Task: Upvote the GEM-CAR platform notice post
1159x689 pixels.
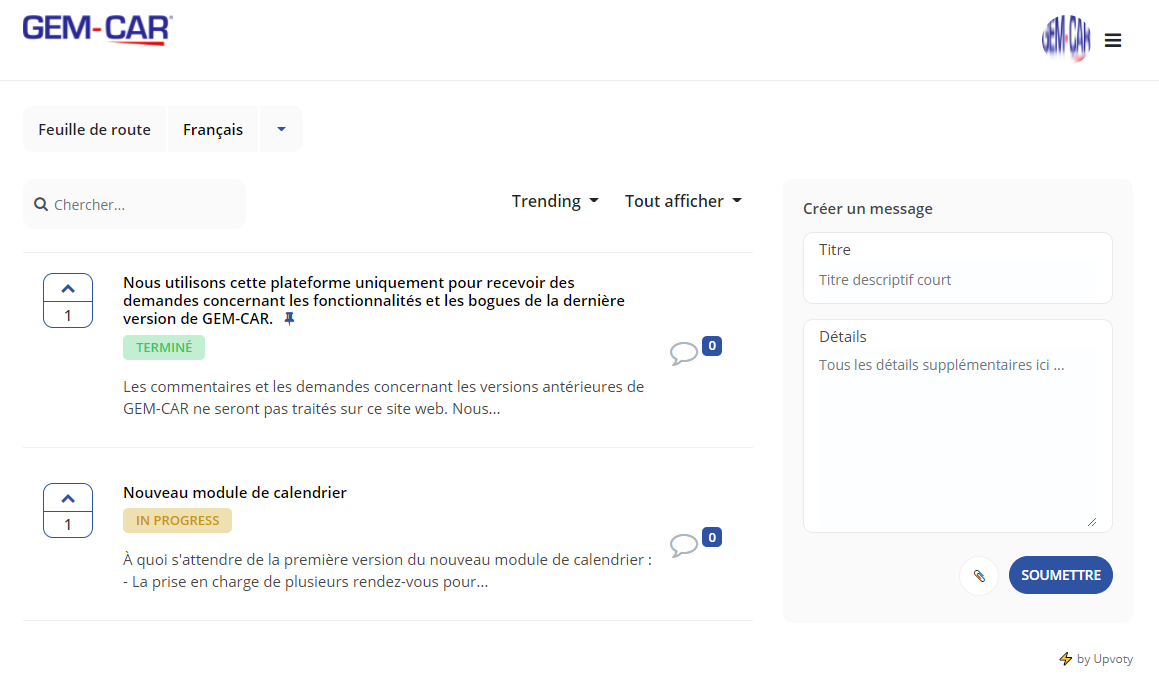Action: (68, 288)
